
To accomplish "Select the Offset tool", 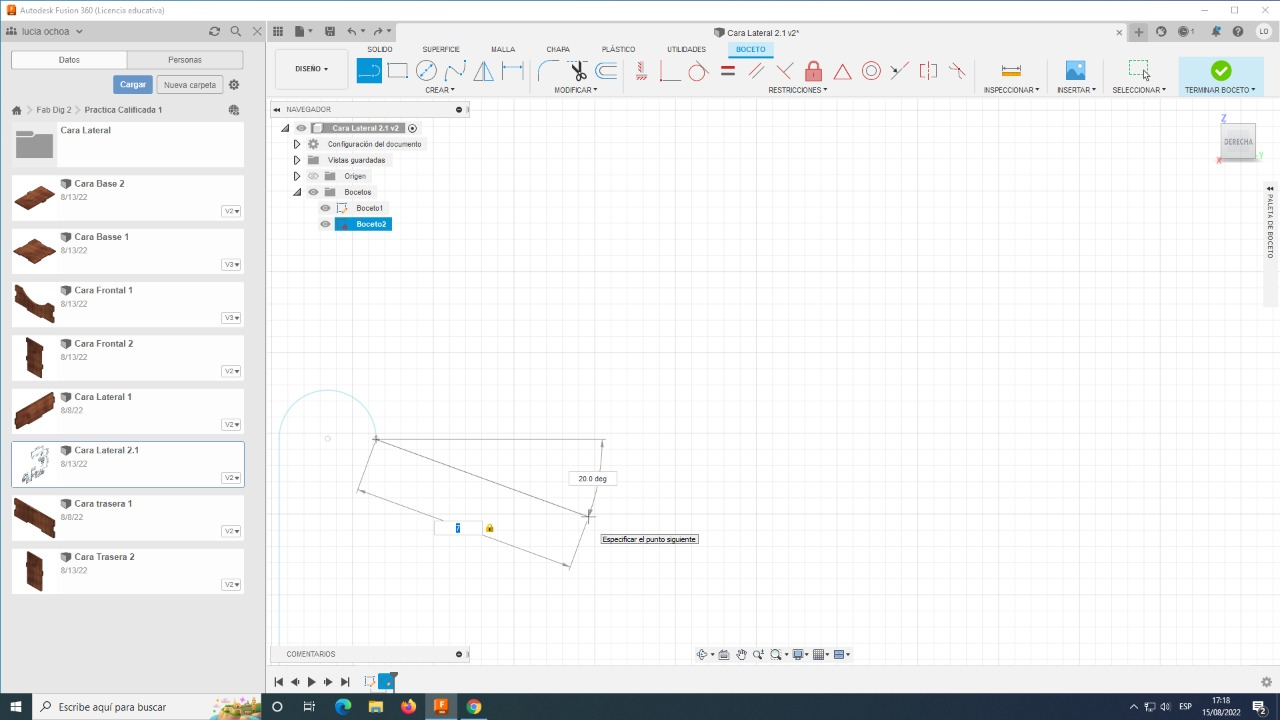I will tap(606, 71).
